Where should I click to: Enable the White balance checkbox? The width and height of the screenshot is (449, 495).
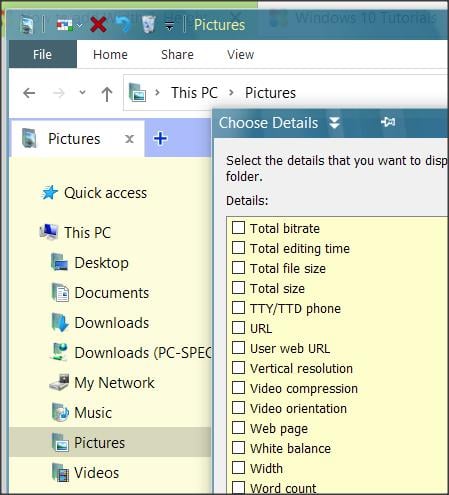pyautogui.click(x=238, y=448)
